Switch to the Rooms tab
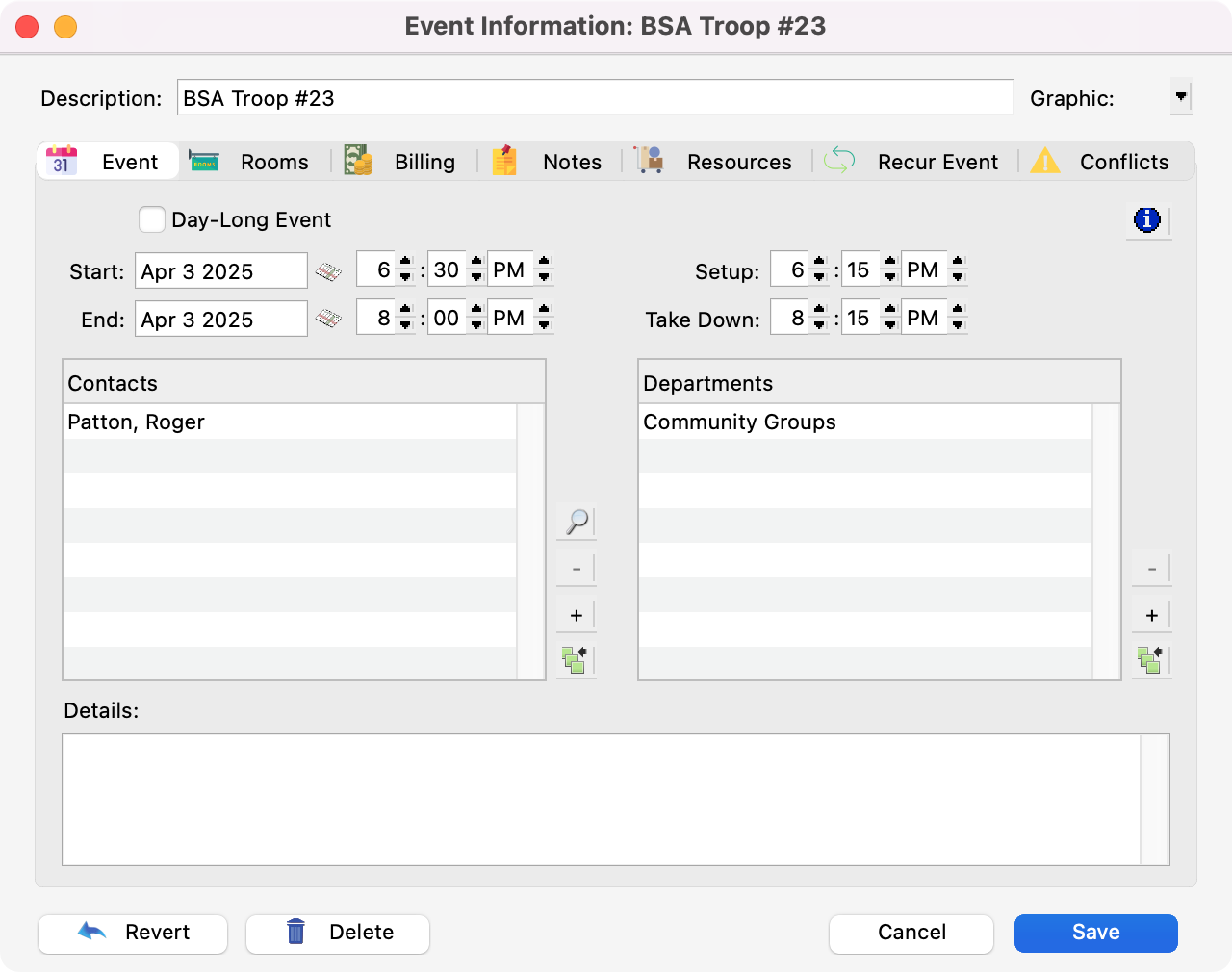Screen dimensions: 1232x972 click(x=252, y=162)
